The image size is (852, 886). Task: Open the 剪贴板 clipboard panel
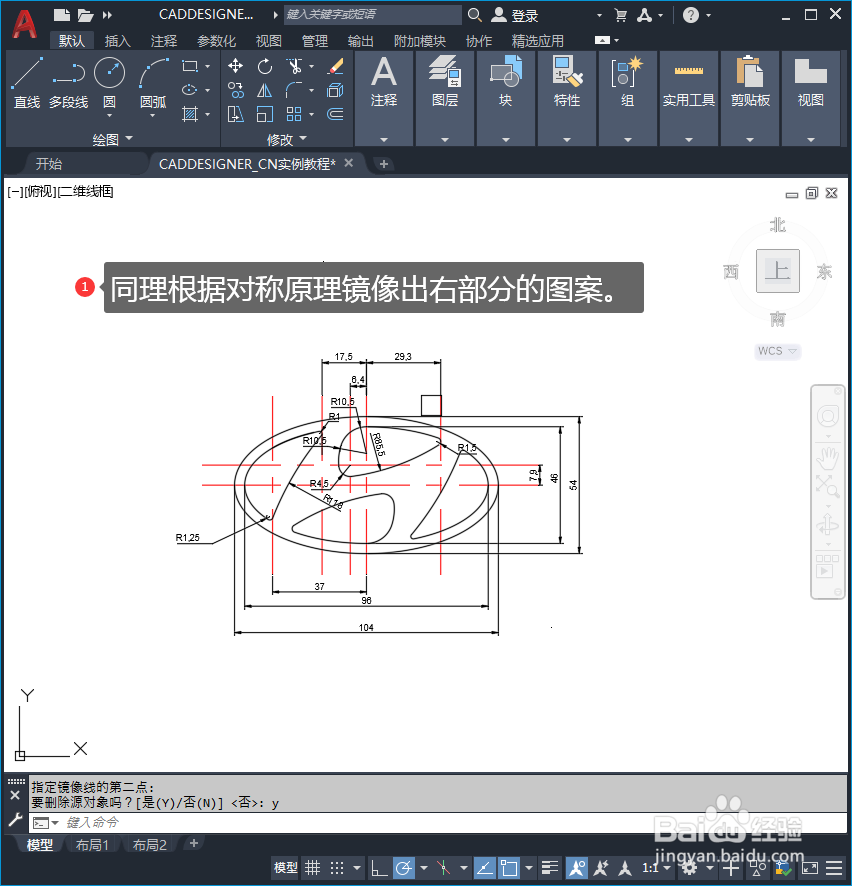(750, 98)
